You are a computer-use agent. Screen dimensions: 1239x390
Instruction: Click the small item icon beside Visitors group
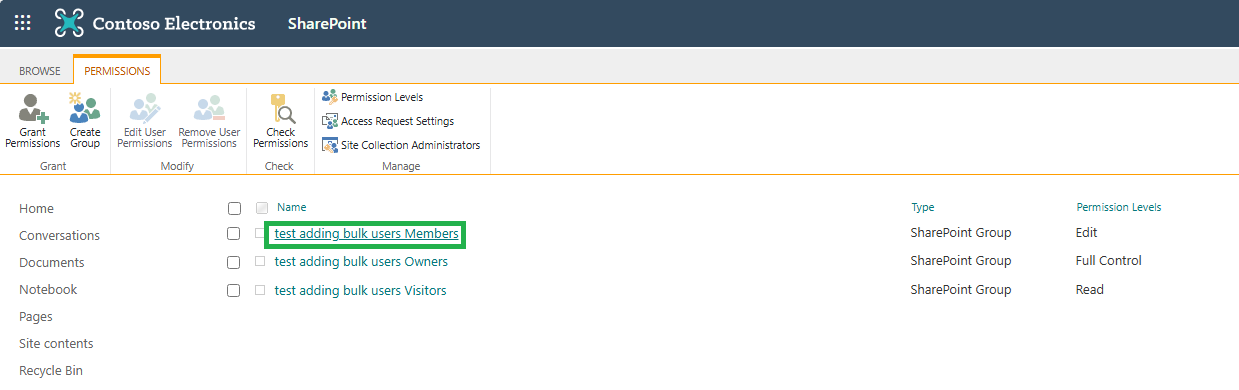(x=260, y=290)
